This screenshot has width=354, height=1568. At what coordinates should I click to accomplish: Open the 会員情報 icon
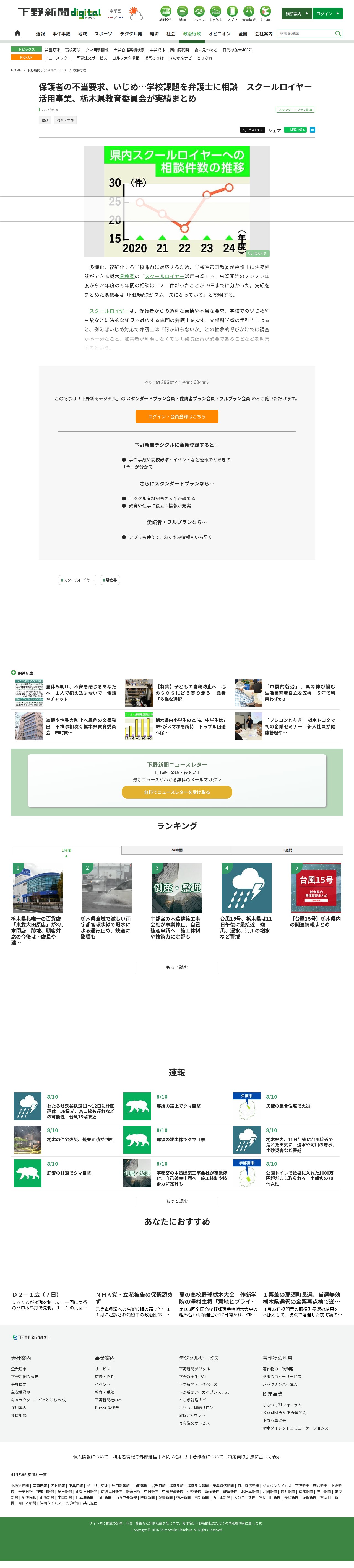tap(249, 13)
